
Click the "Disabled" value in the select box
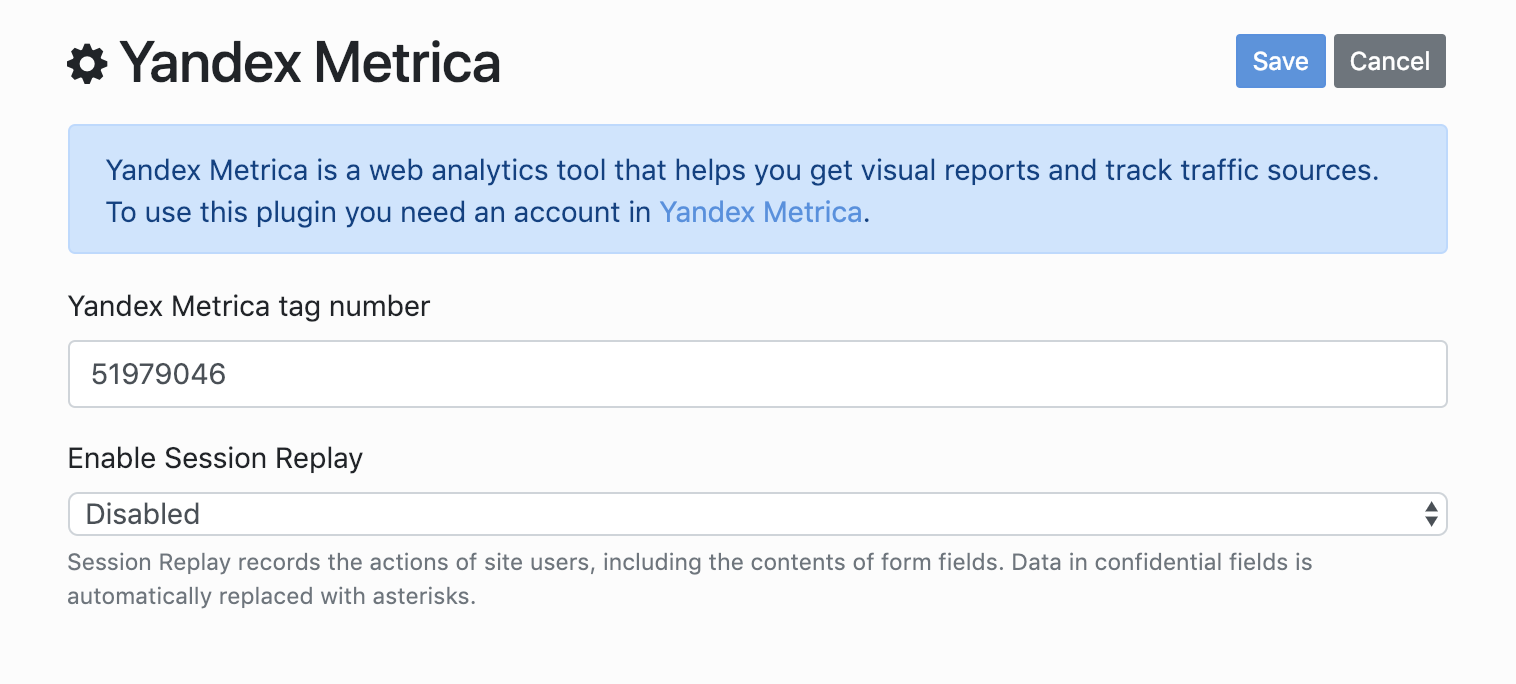coord(143,514)
